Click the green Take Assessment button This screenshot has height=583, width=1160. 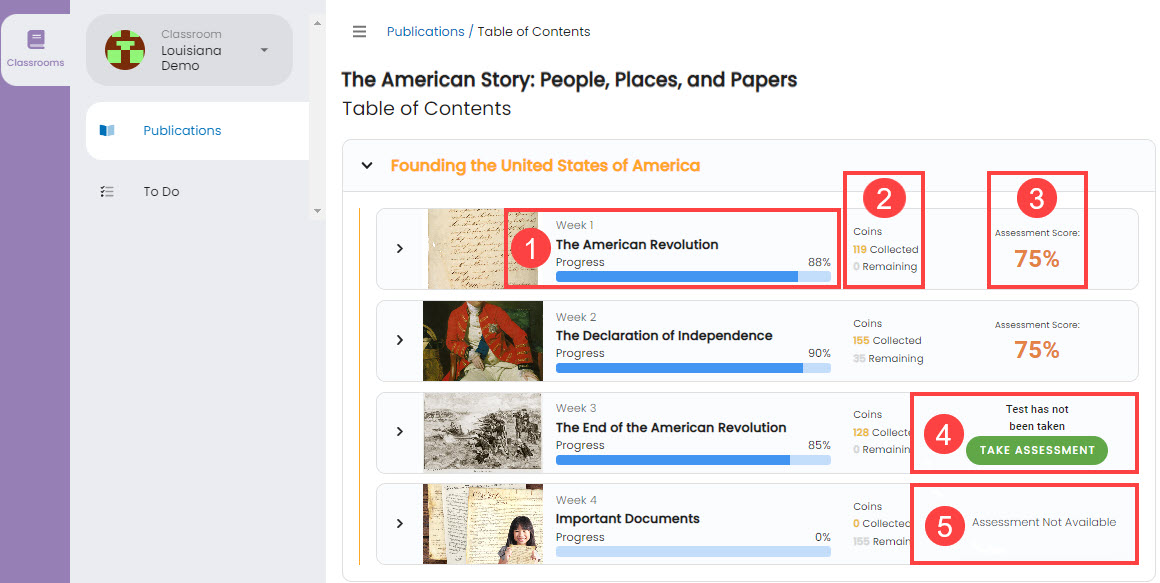[1037, 450]
